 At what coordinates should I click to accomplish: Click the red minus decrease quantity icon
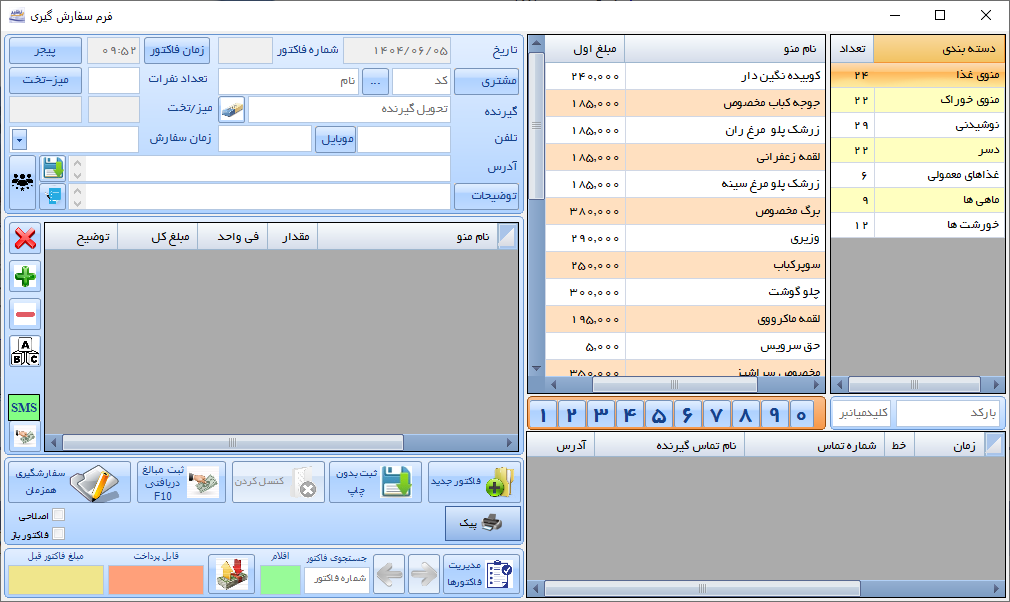point(26,314)
